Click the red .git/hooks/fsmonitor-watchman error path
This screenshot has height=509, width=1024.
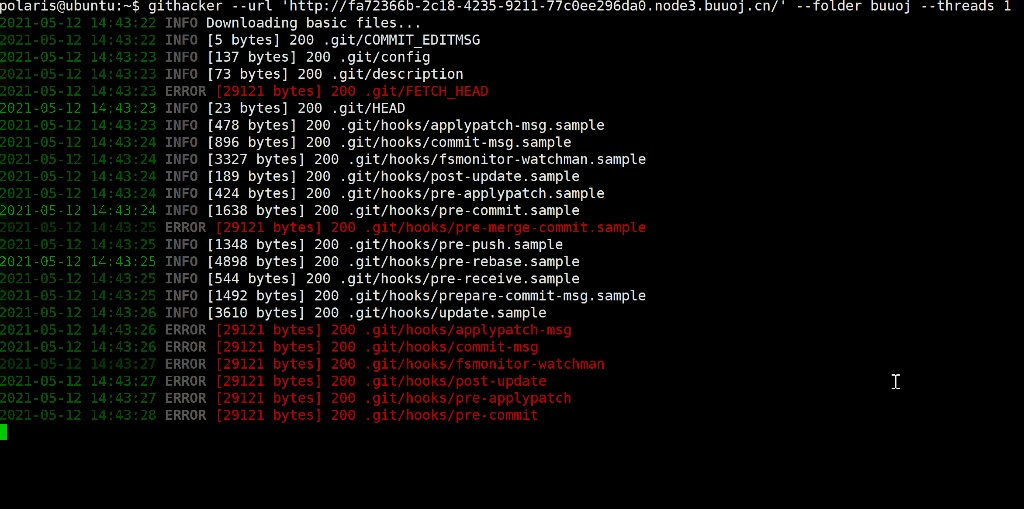485,364
